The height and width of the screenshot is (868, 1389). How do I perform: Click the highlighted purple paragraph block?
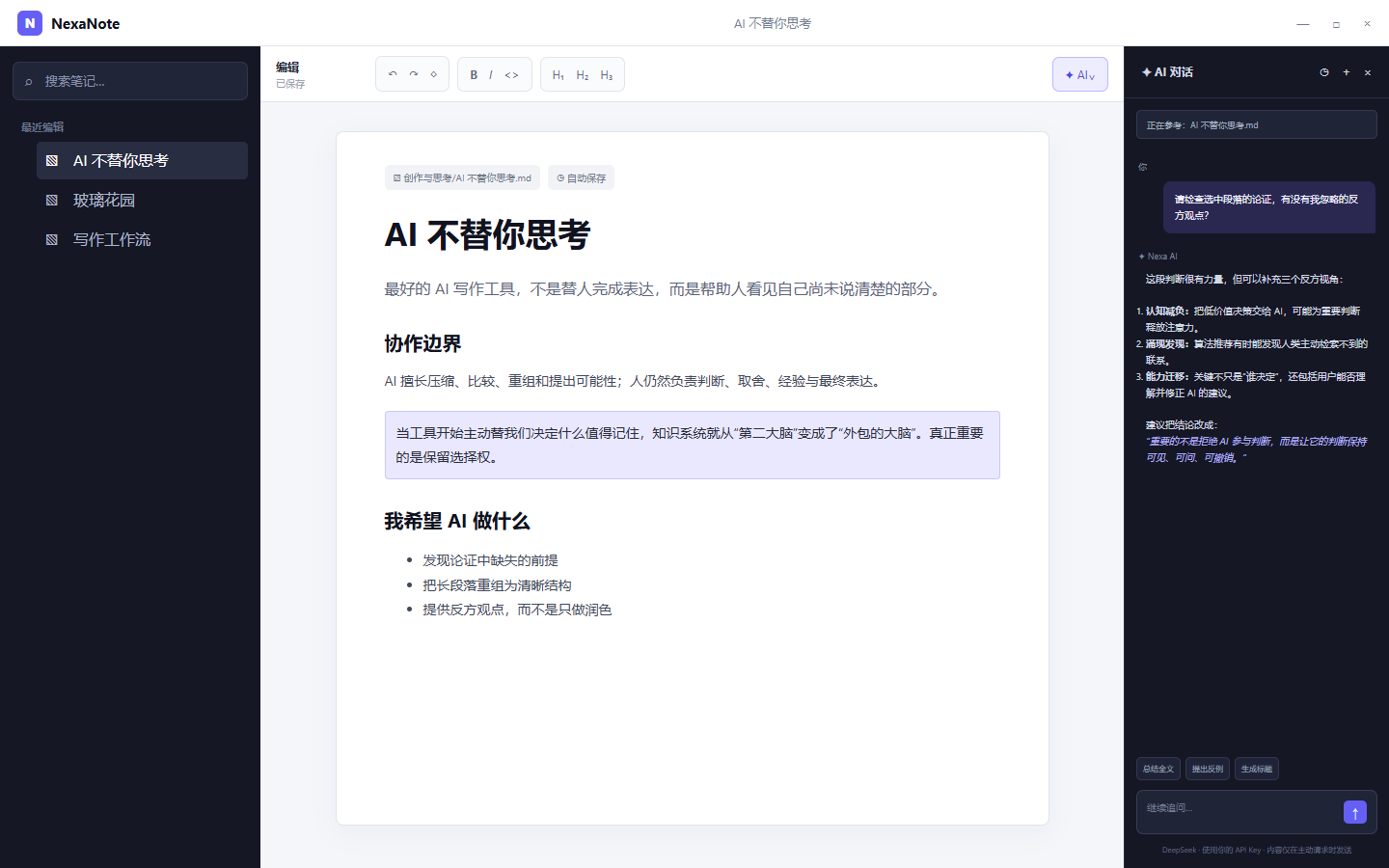(693, 445)
